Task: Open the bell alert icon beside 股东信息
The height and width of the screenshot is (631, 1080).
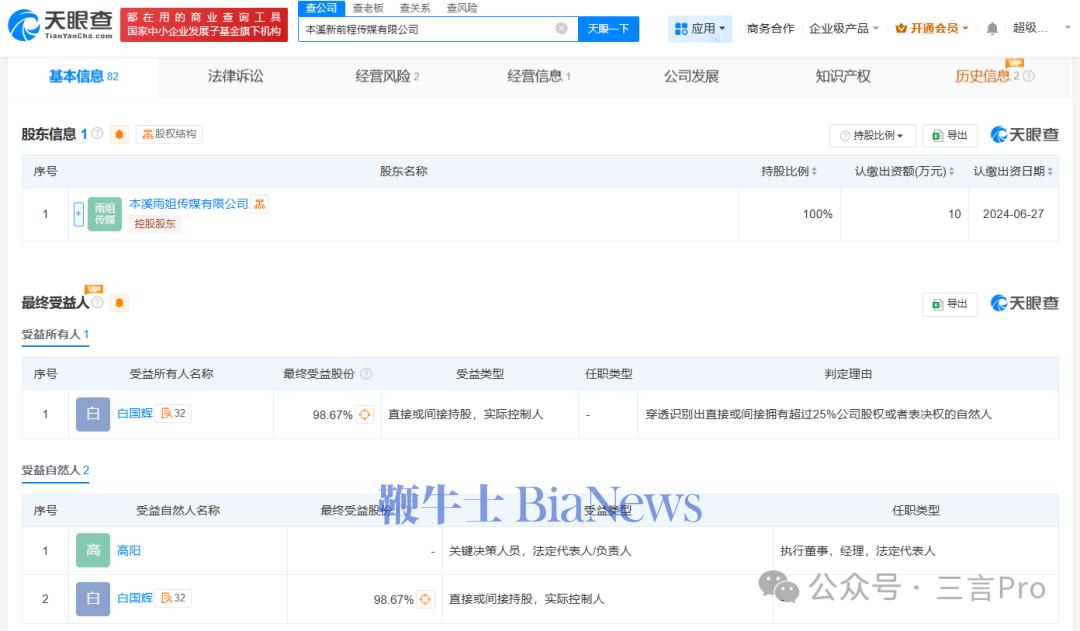Action: [119, 134]
